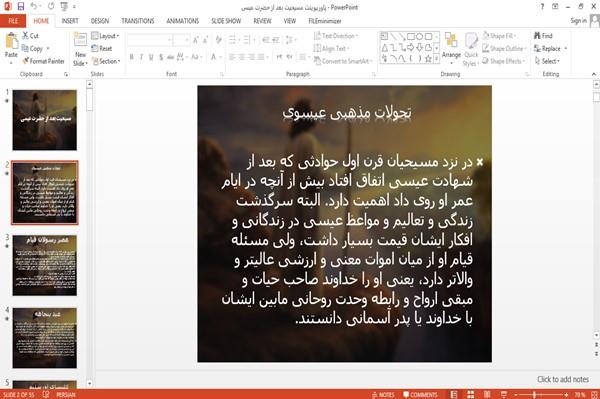Open the font size combo box
The width and height of the screenshot is (600, 399).
pos(181,40)
